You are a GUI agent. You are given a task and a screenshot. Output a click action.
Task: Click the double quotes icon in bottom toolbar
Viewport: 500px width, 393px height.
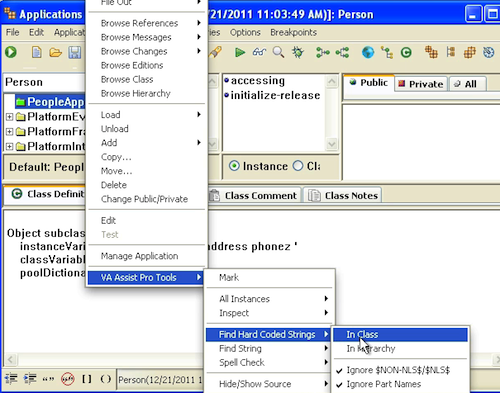(x=48, y=379)
